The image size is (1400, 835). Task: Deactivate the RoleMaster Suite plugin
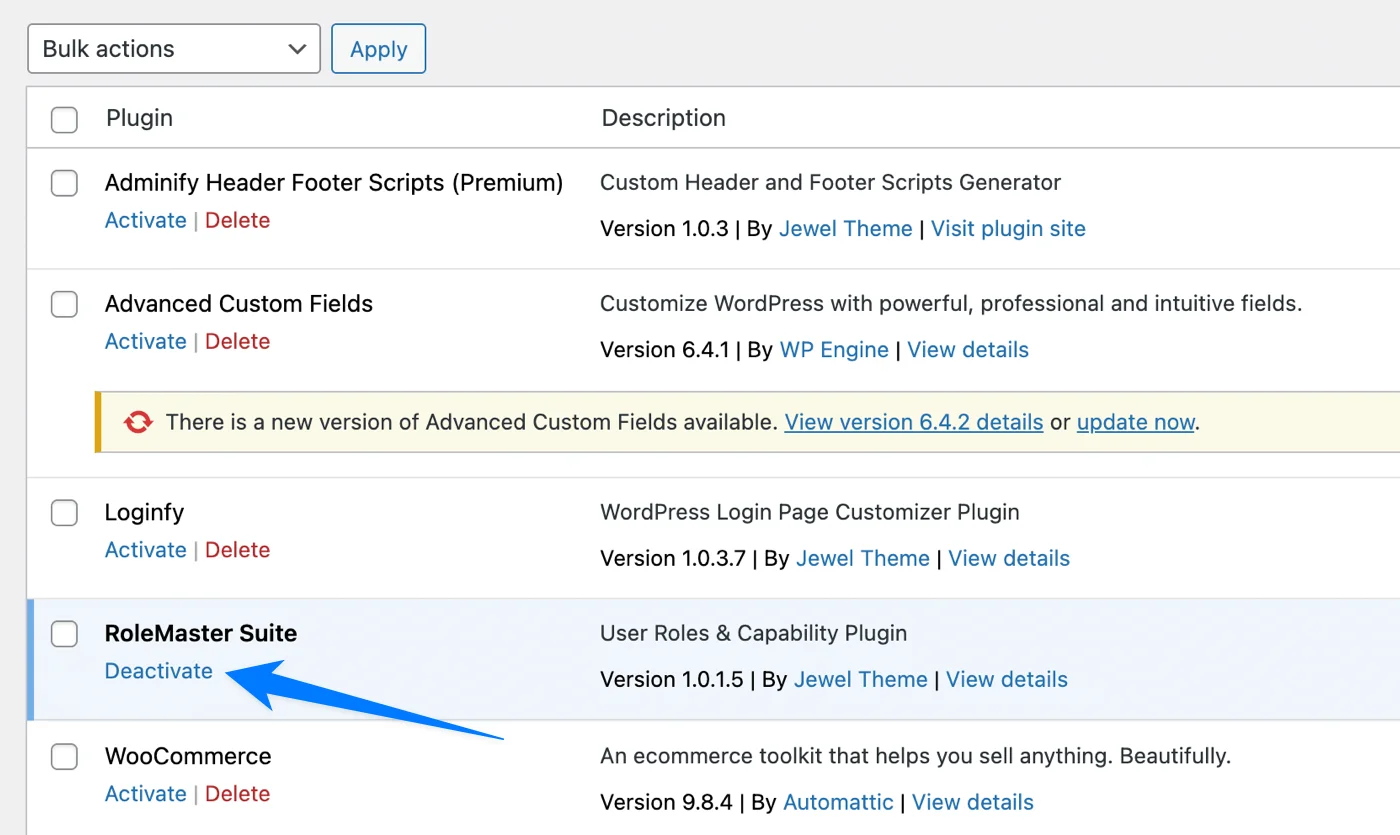(158, 671)
